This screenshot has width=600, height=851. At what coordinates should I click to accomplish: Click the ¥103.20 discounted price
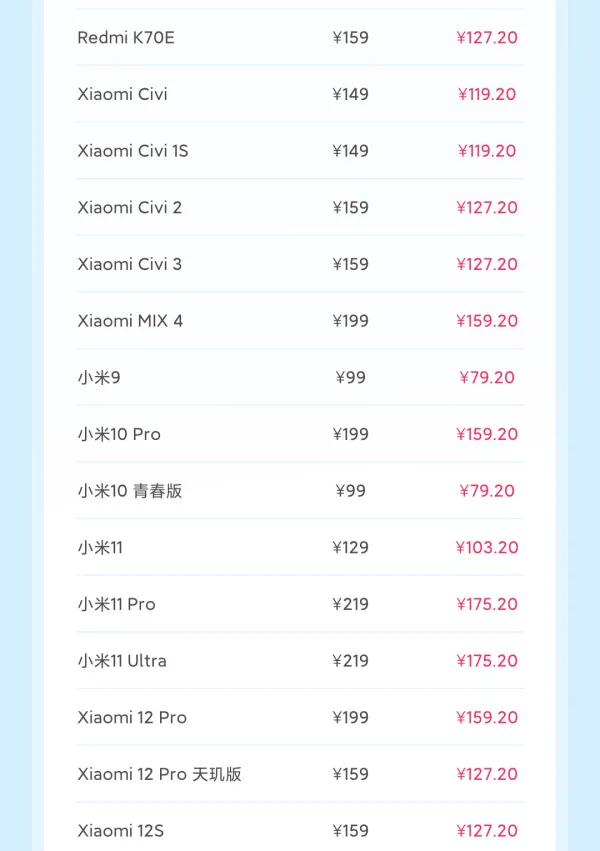pyautogui.click(x=487, y=548)
